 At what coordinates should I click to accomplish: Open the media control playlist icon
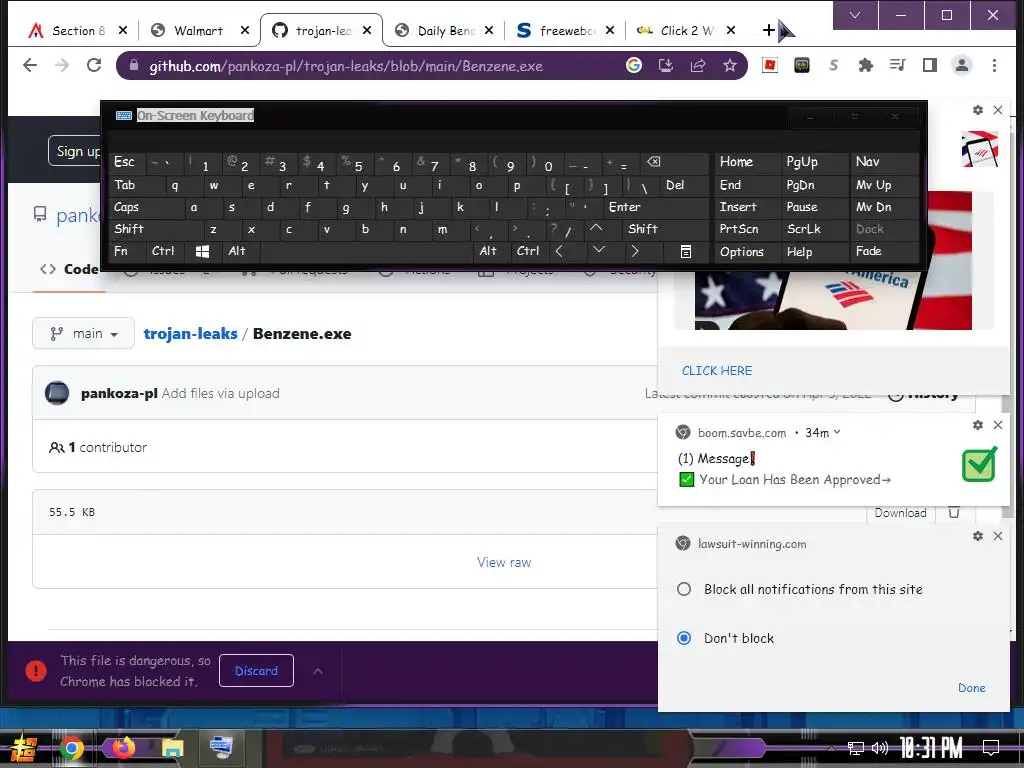click(897, 65)
